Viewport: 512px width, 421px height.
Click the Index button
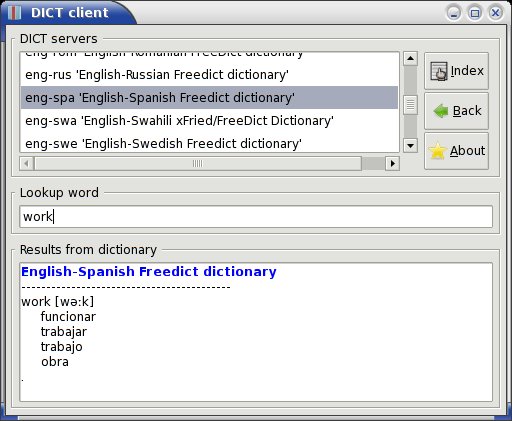[x=456, y=71]
